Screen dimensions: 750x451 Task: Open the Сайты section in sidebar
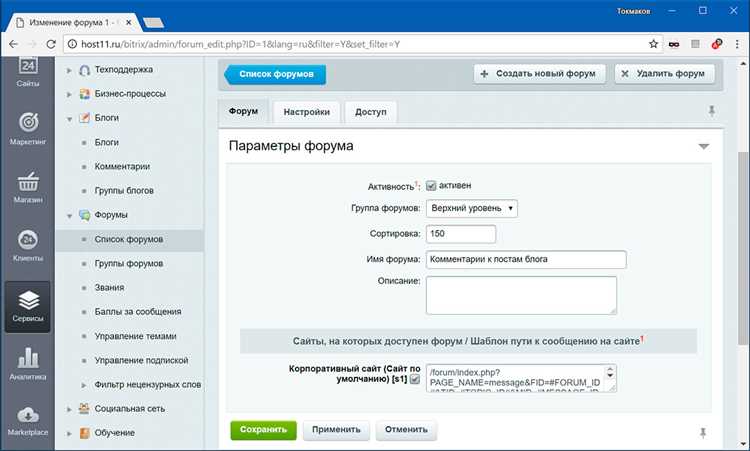[28, 72]
